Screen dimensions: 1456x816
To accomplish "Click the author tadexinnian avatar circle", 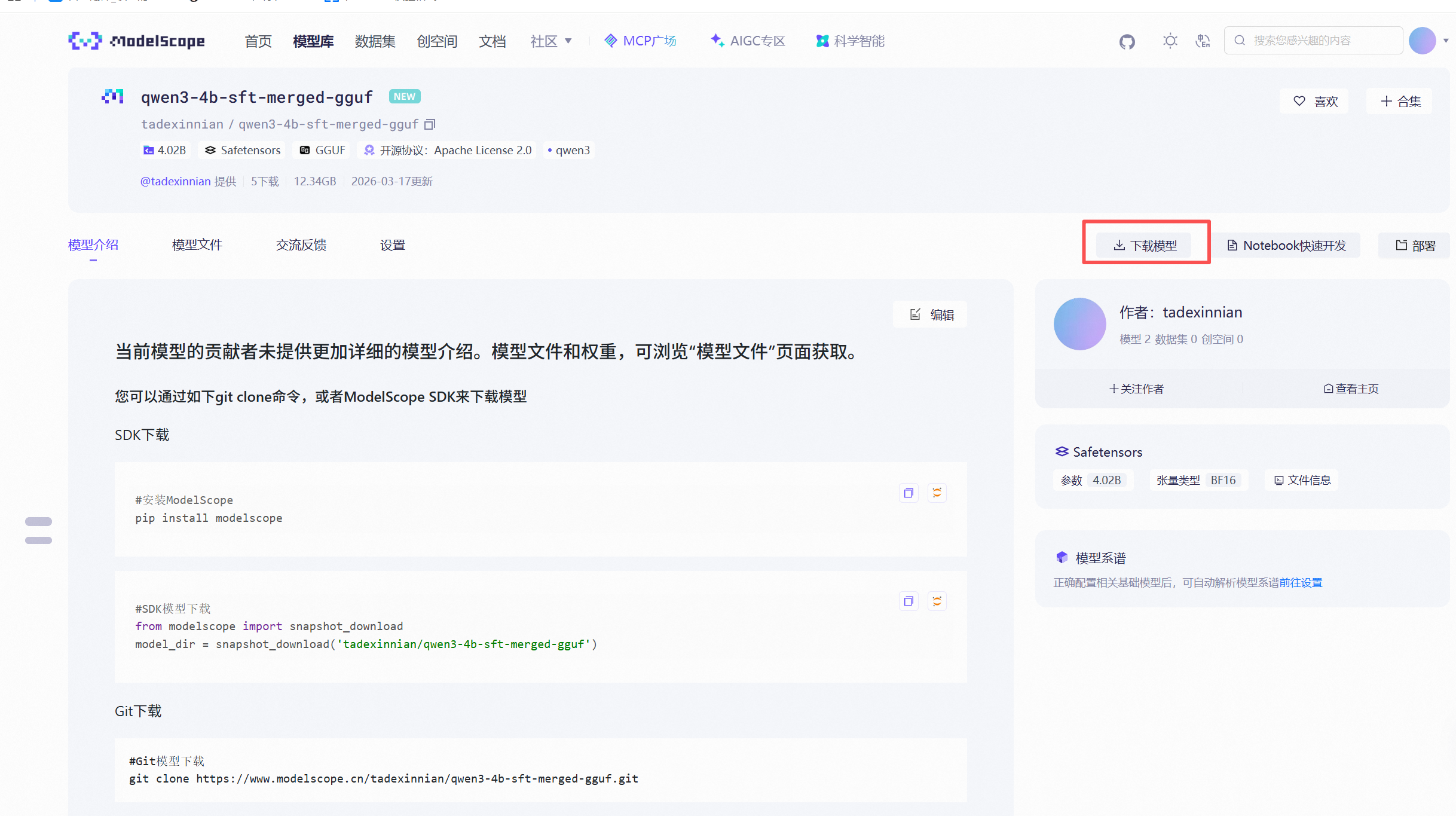I will pyautogui.click(x=1079, y=324).
